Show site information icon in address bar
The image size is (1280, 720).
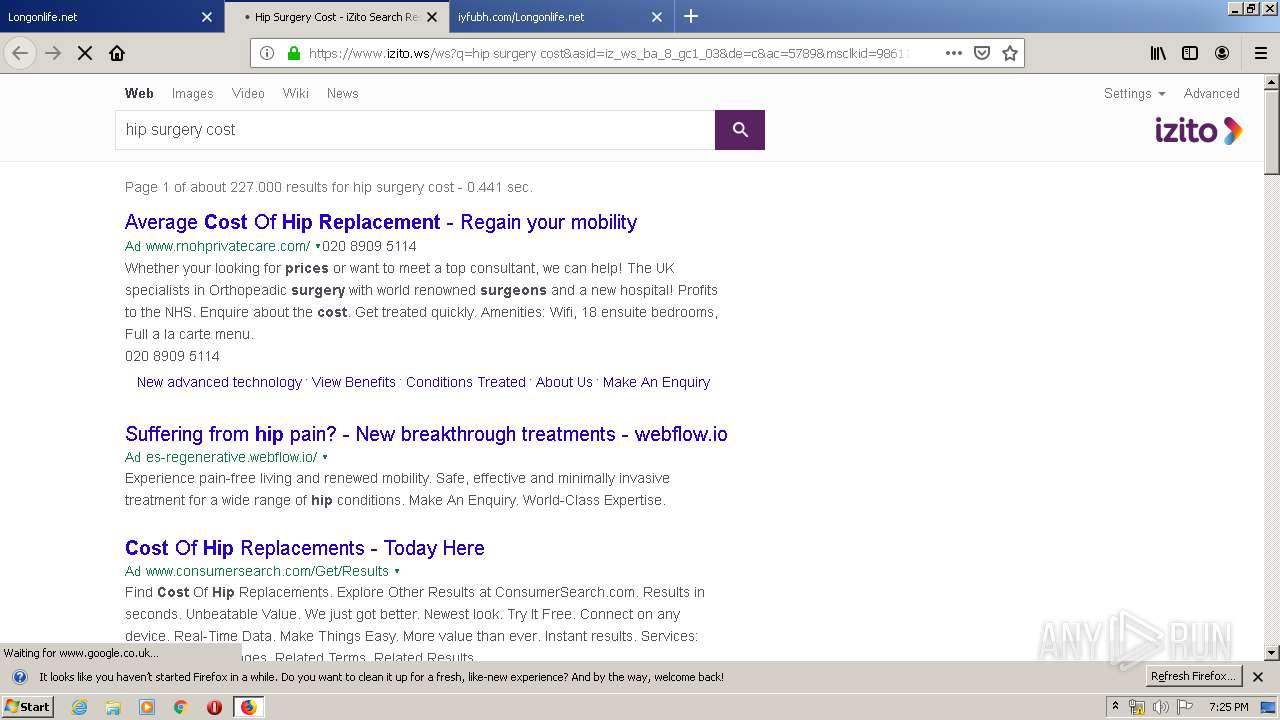(x=267, y=53)
